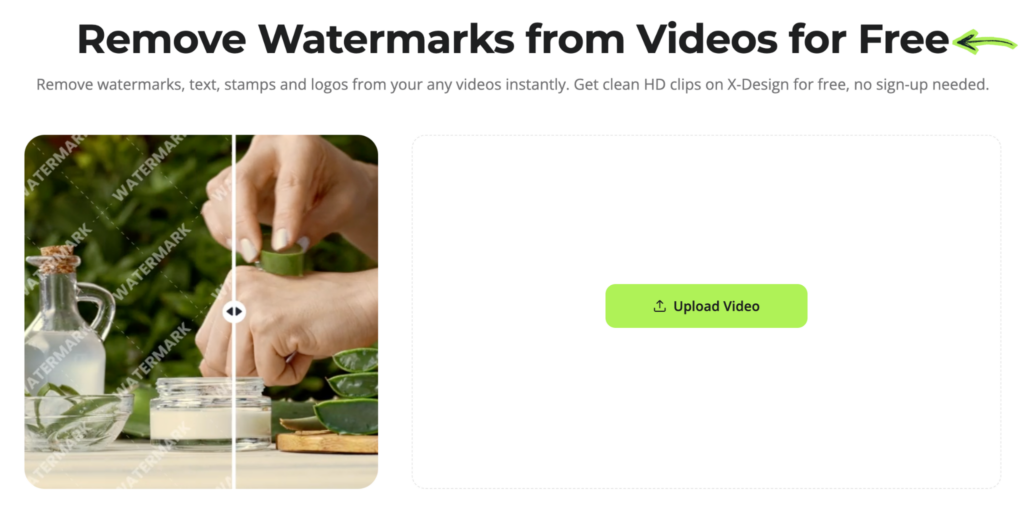1024x509 pixels.
Task: Click the green hand-drawn arrow beside heading
Action: [984, 42]
